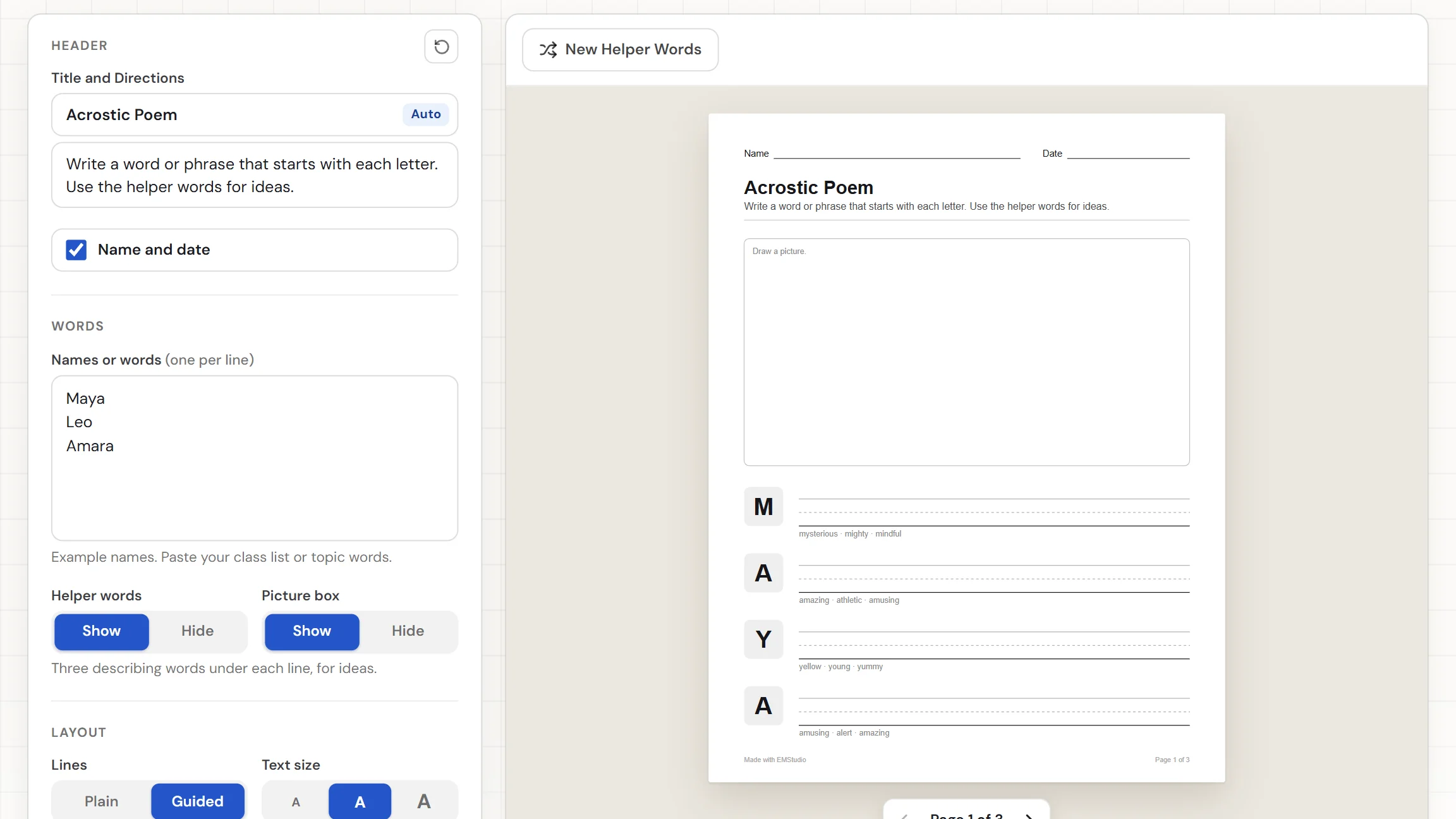Click the 'Title and Directions' label
Image resolution: width=1456 pixels, height=819 pixels.
coord(118,78)
